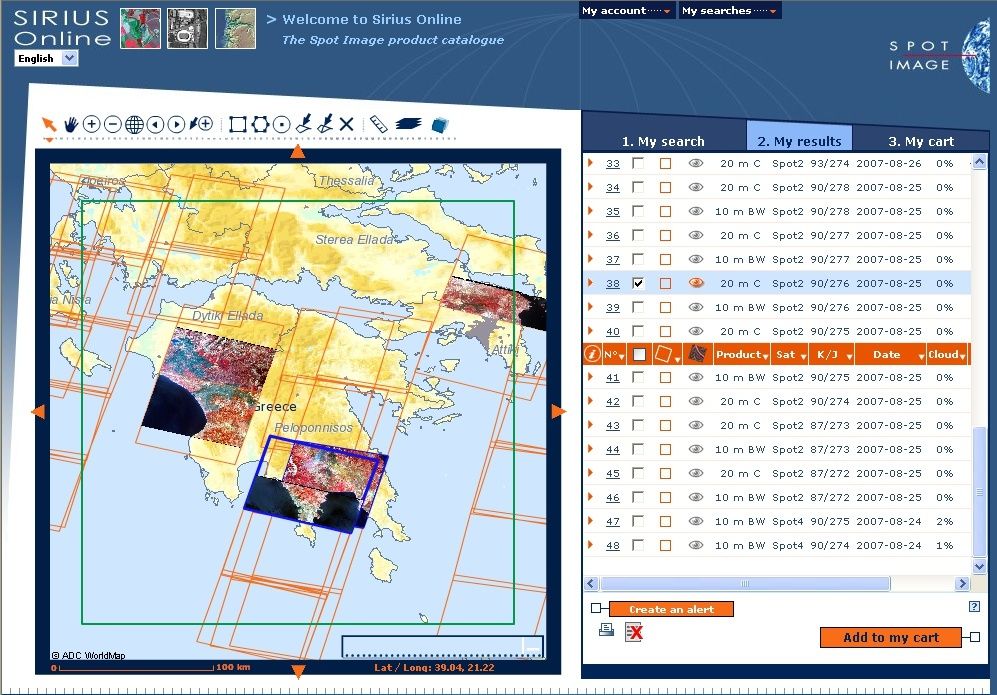The height and width of the screenshot is (695, 997).
Task: Pan the map south with bottom arrow
Action: pyautogui.click(x=298, y=670)
